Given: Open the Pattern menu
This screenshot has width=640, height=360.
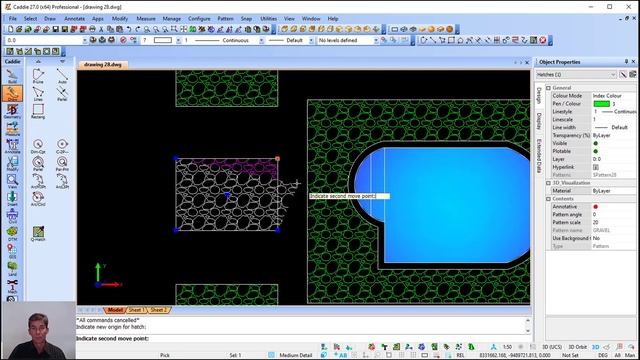Looking at the screenshot, I should (225, 18).
